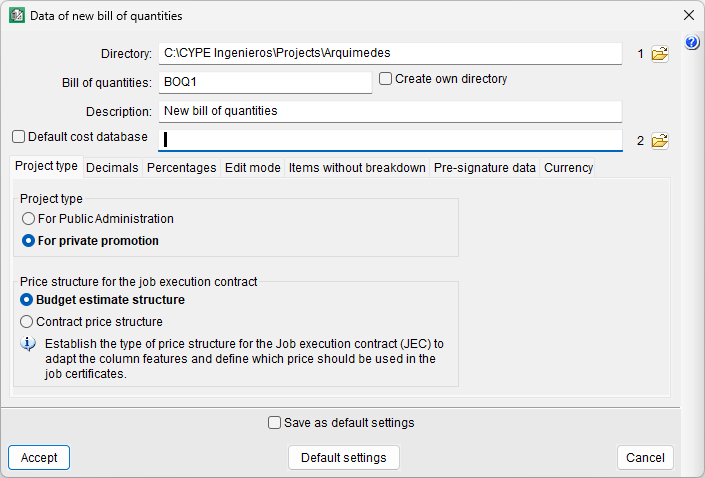Choose Contract price structure option
Image resolution: width=705 pixels, height=478 pixels.
[27, 322]
